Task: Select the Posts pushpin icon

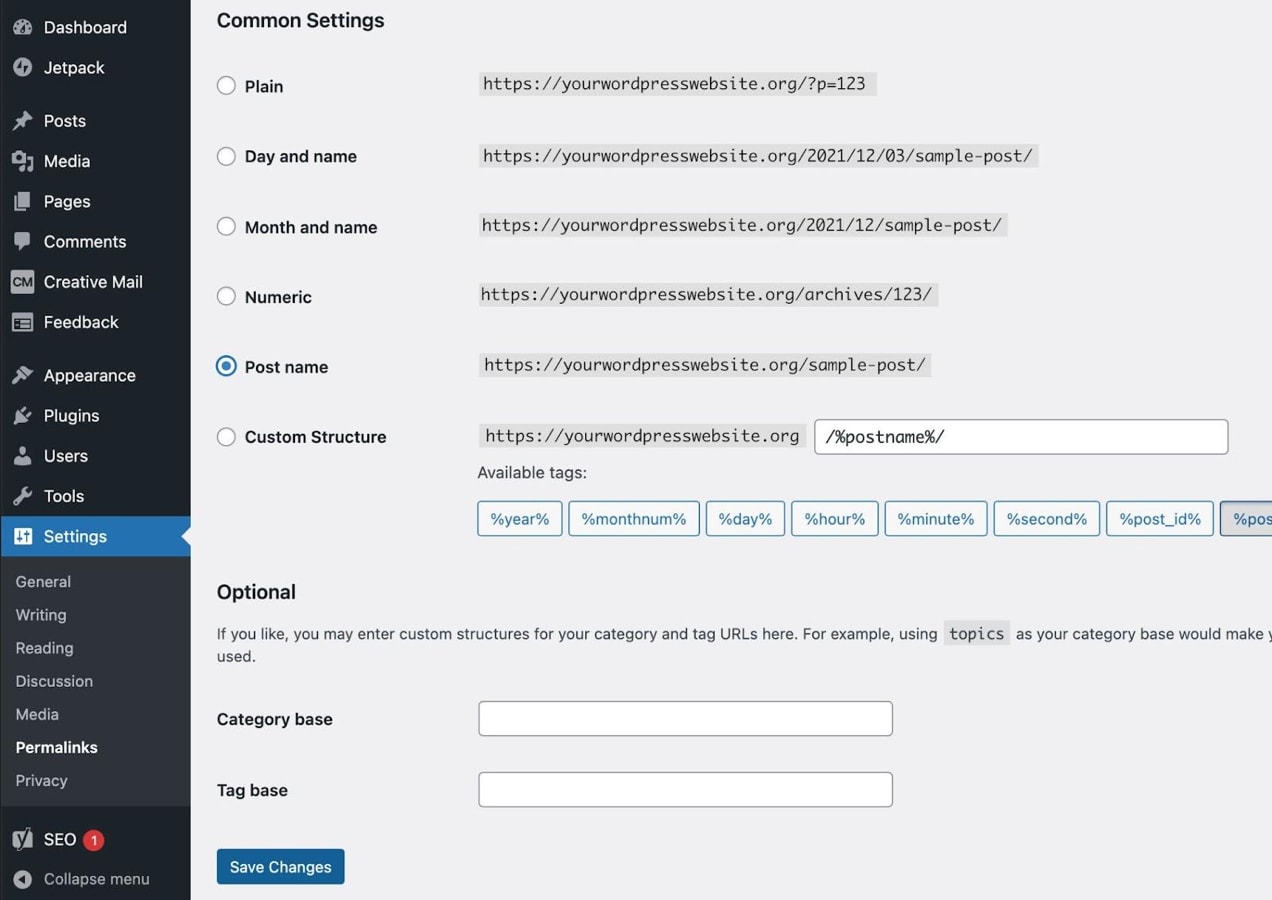Action: (x=22, y=120)
